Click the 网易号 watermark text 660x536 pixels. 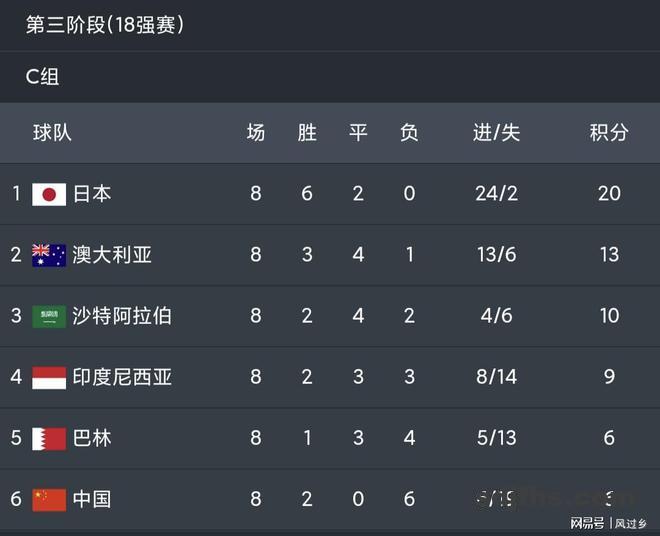coord(587,523)
